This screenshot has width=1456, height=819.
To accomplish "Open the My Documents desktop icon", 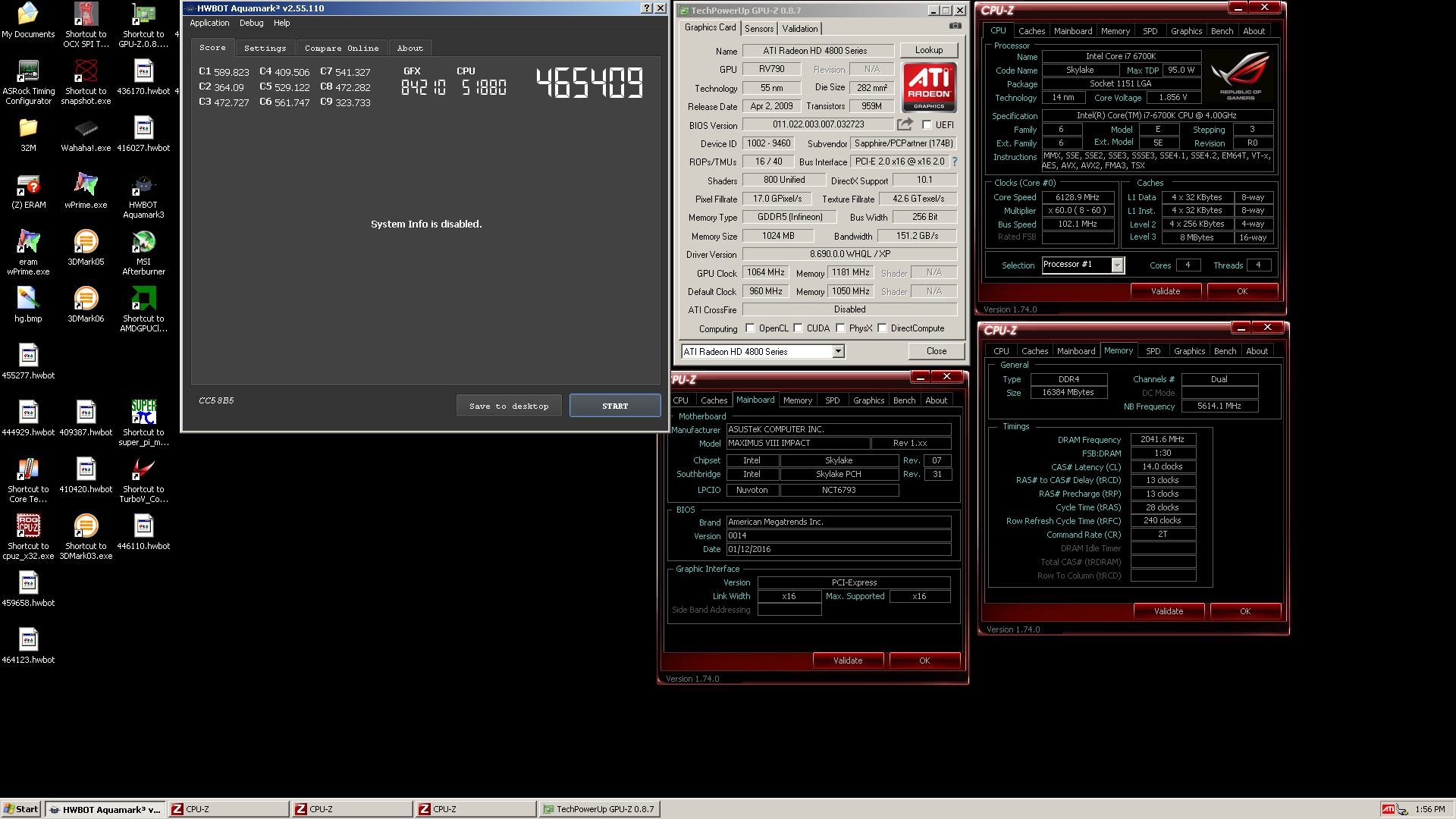I will [x=28, y=20].
